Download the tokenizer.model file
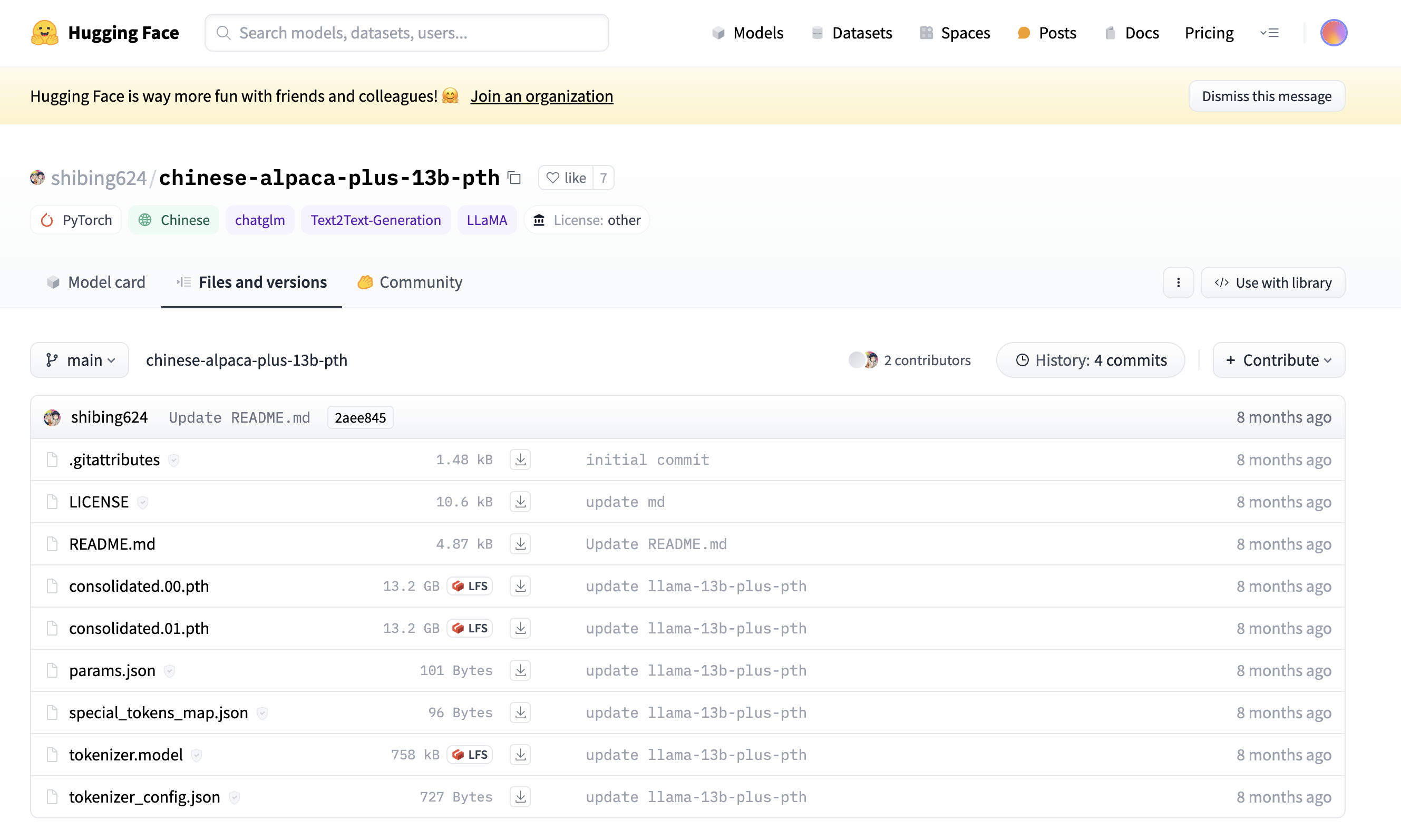Screen dimensions: 1401x840 click(x=520, y=755)
